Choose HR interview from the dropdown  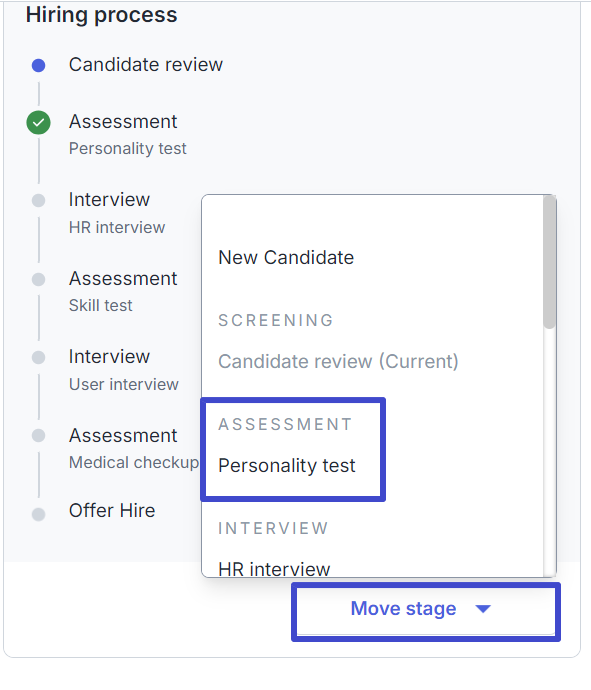tap(274, 569)
